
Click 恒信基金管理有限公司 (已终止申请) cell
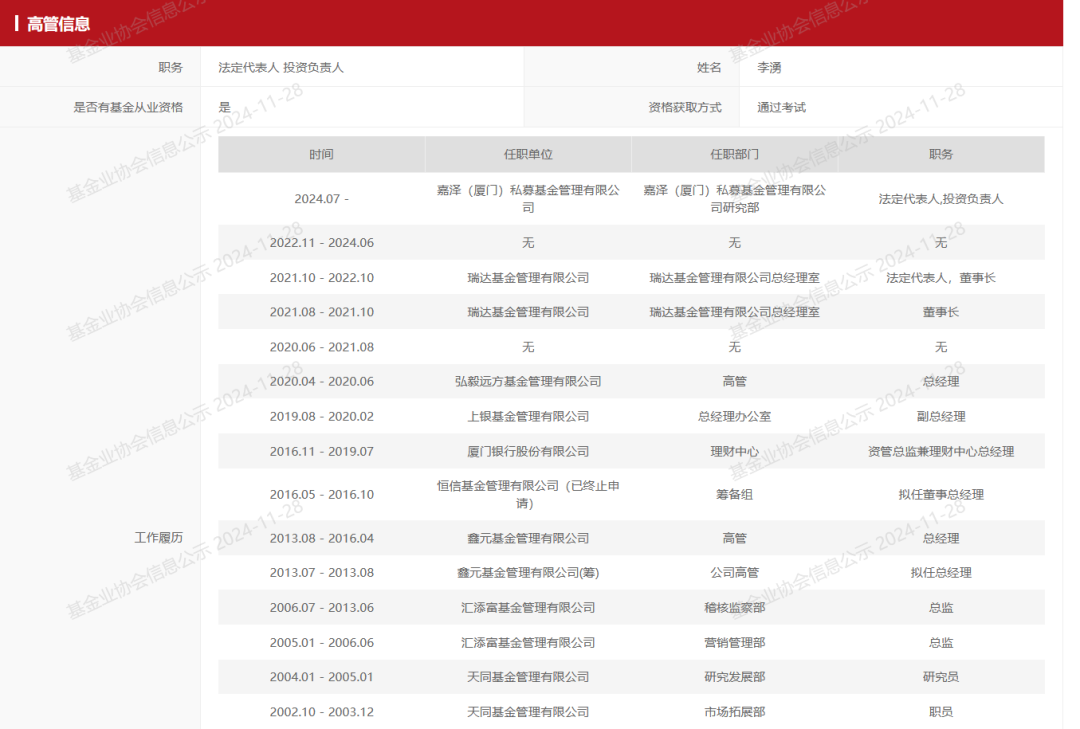(528, 494)
